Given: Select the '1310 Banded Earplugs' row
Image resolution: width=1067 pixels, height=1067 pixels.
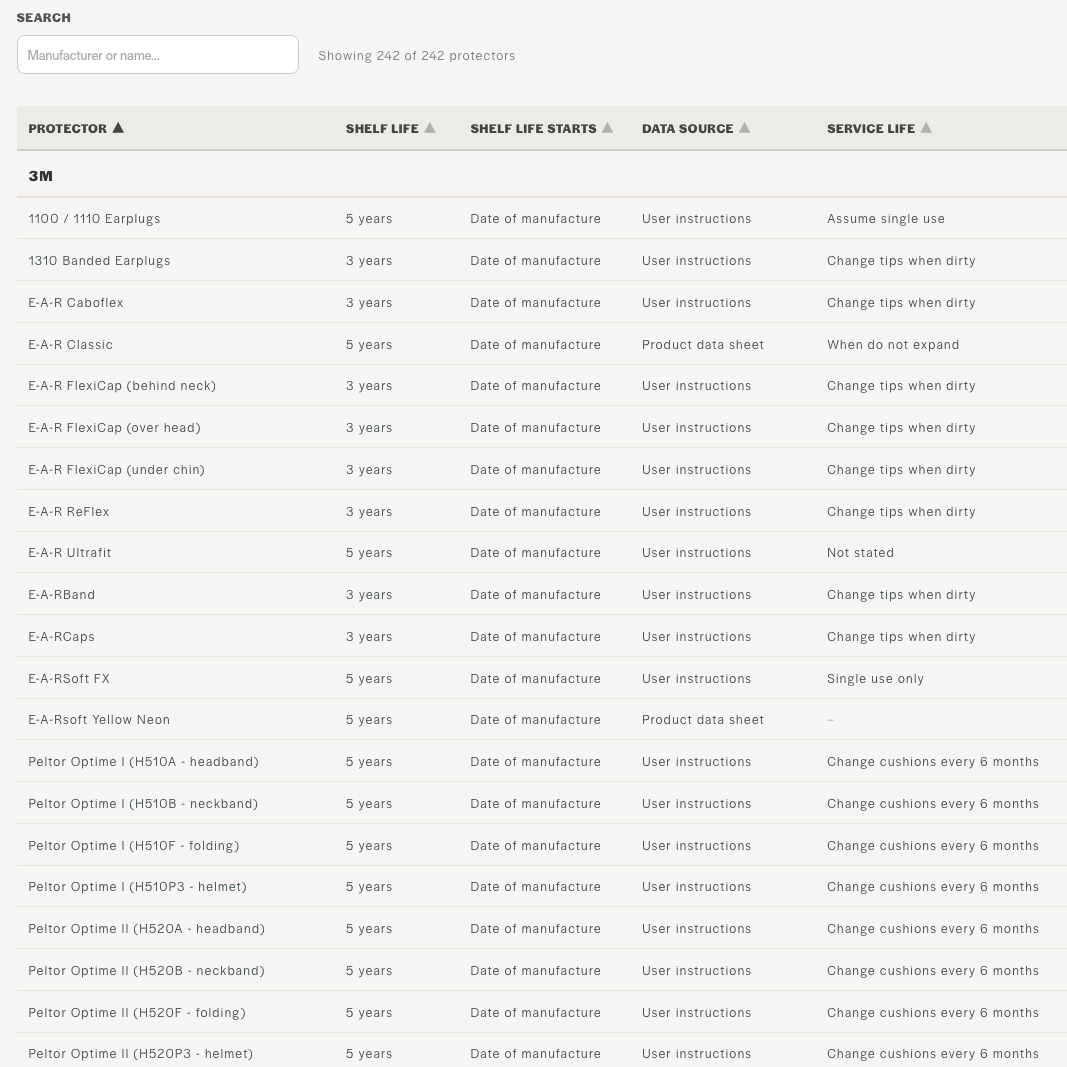Looking at the screenshot, I should coord(542,260).
